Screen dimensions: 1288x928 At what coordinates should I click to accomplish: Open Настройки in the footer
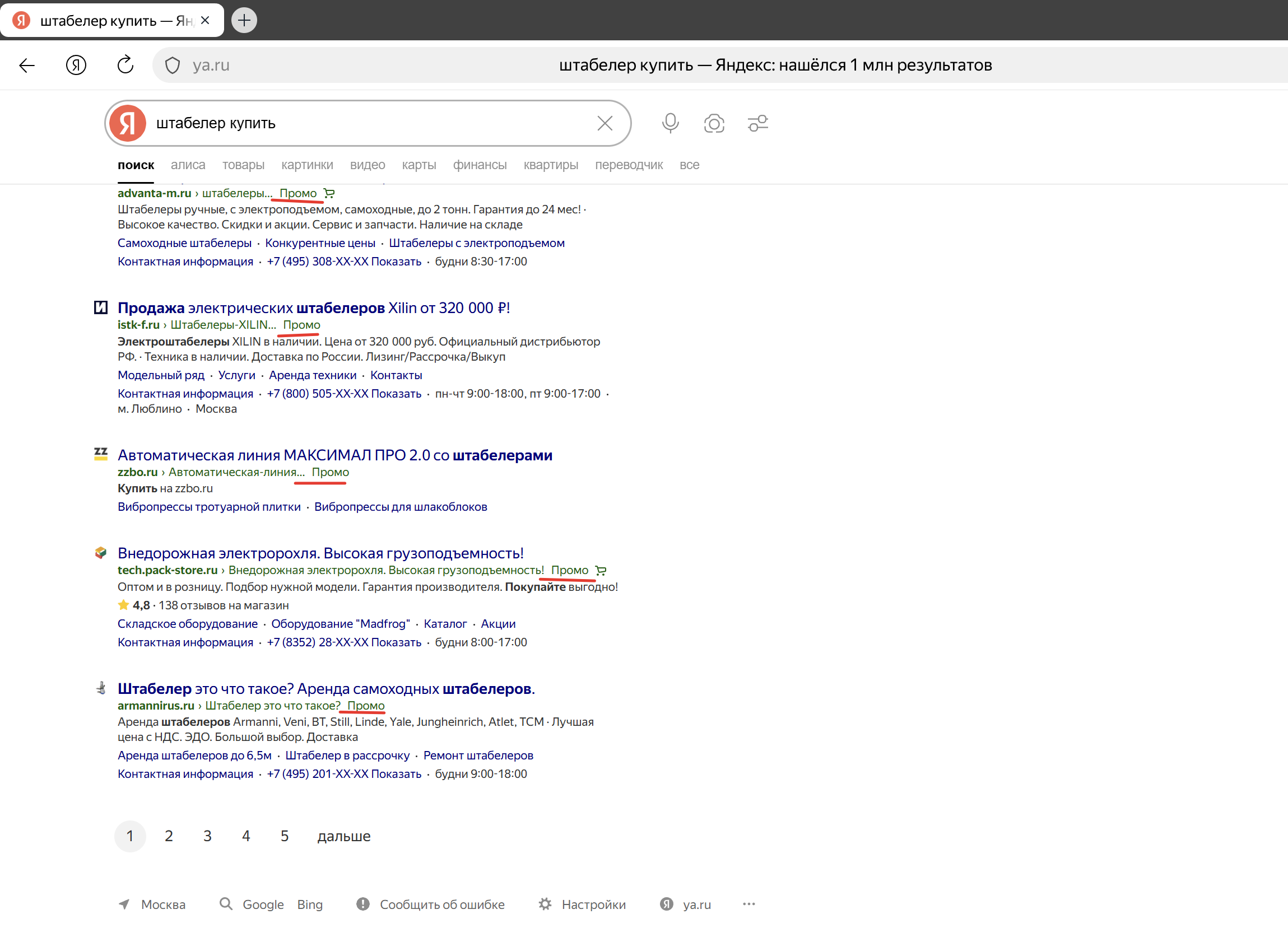point(593,904)
